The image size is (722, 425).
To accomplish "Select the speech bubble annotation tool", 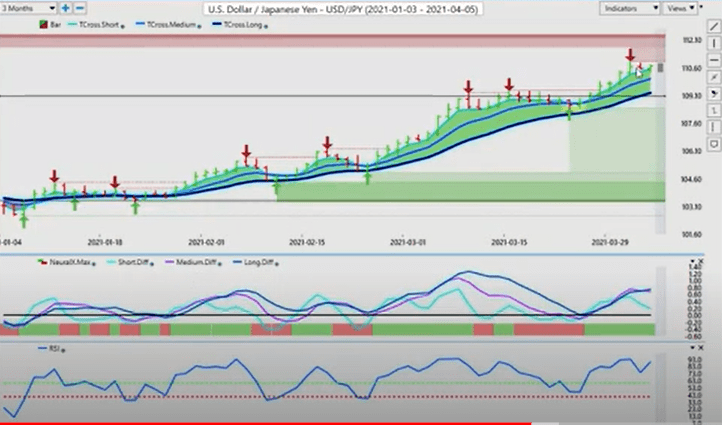I will pos(714,144).
